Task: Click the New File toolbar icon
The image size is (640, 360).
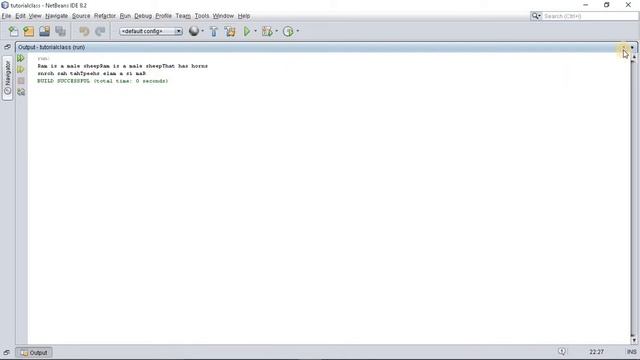Action: pos(13,31)
